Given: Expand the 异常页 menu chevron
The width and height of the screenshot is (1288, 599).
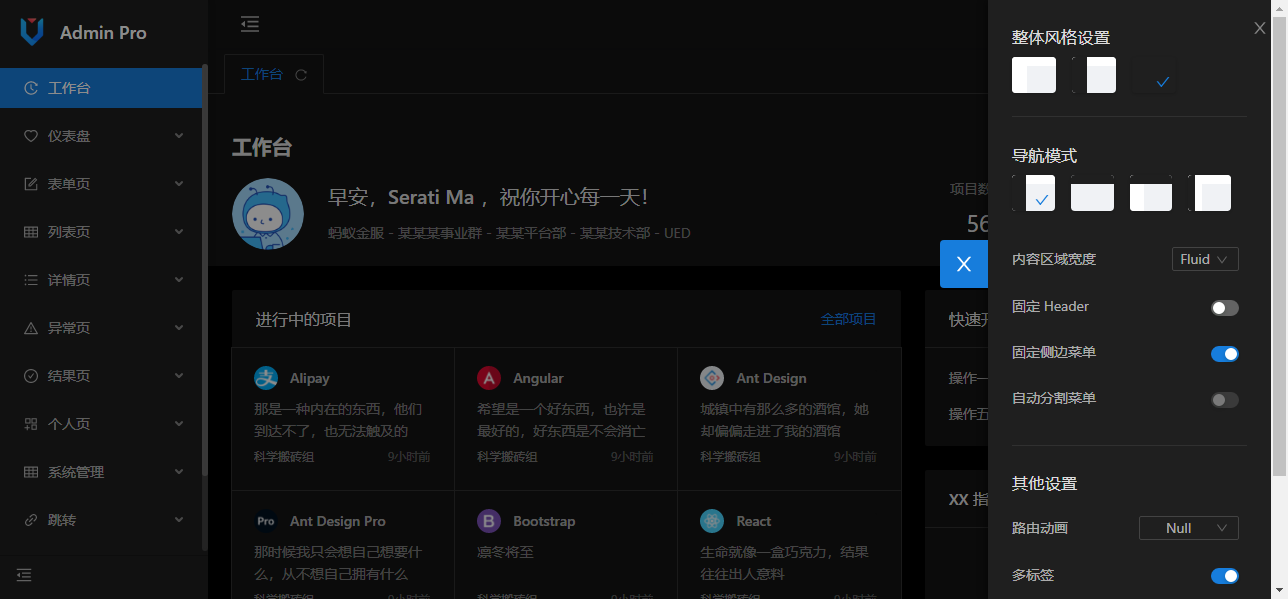Looking at the screenshot, I should [179, 328].
